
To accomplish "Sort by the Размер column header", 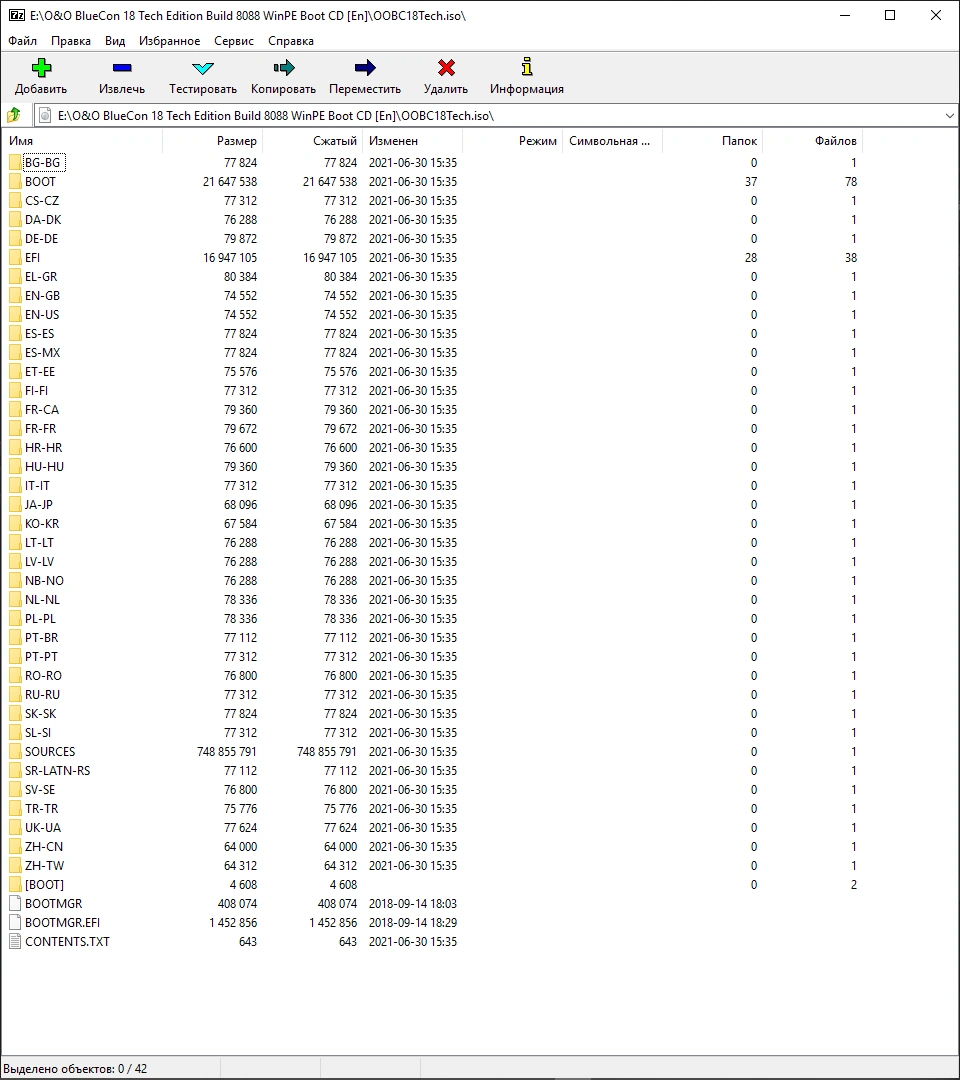I will point(213,141).
